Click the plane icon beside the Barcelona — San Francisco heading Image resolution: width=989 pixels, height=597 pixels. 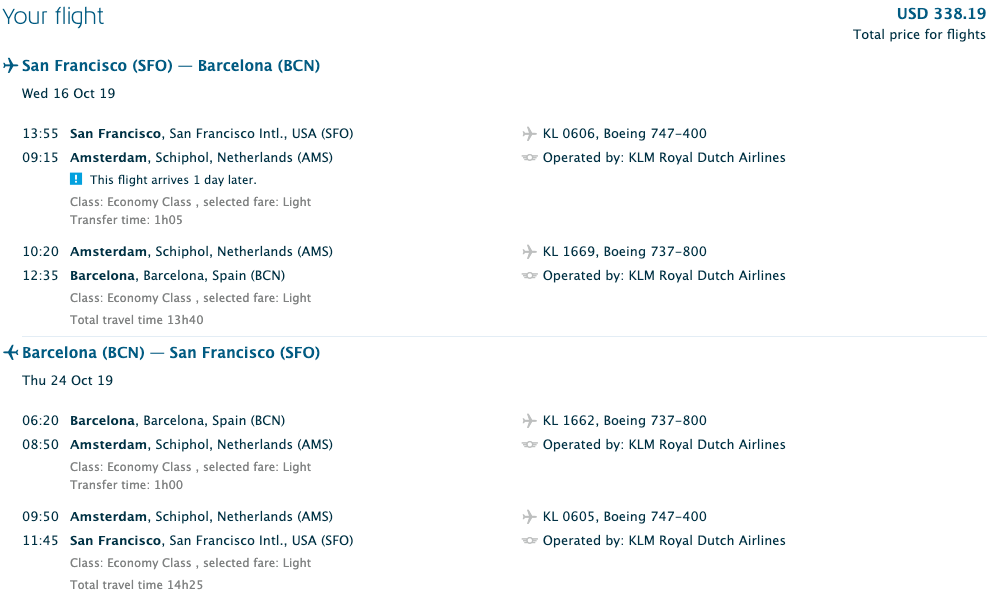coord(11,353)
